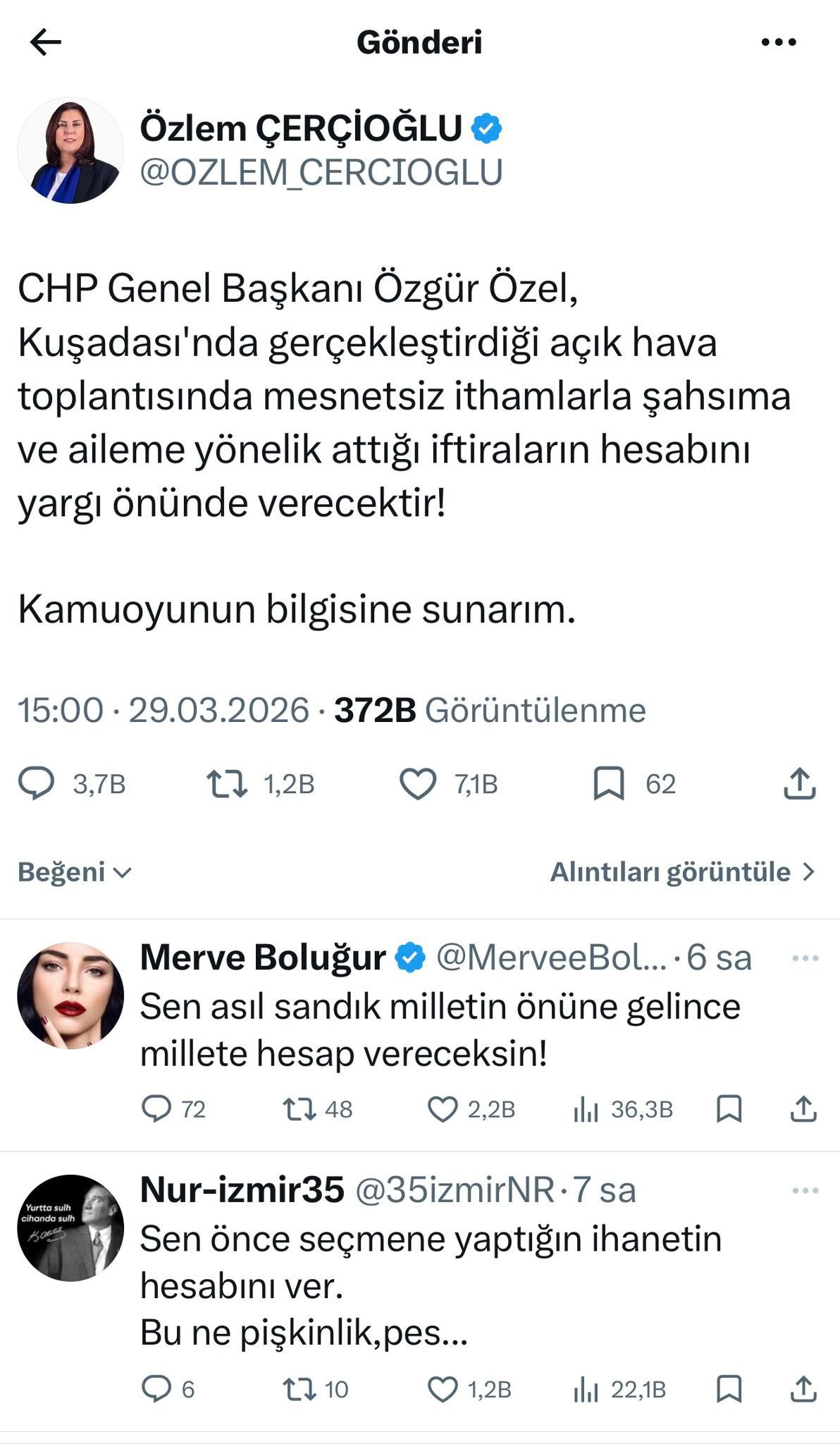Expand the Beğeni sort dropdown

(x=75, y=872)
